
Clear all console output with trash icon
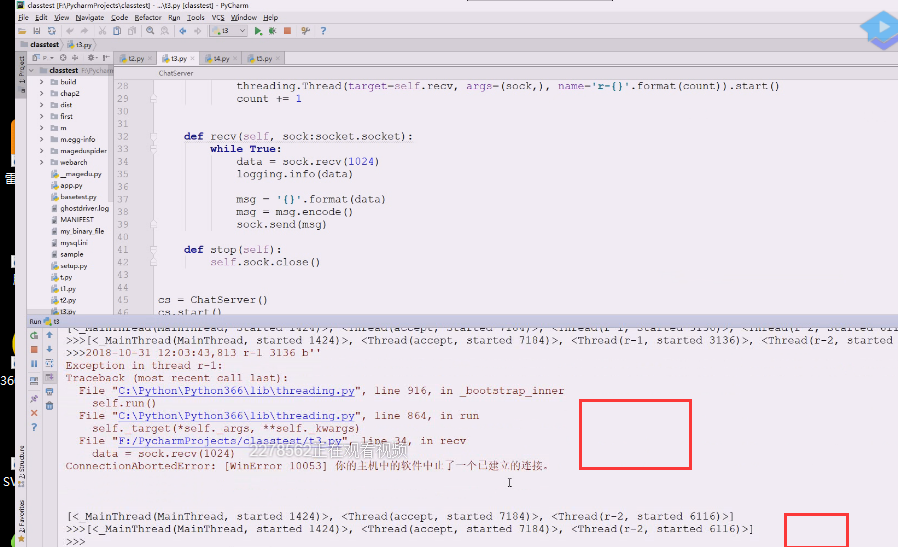click(x=49, y=406)
